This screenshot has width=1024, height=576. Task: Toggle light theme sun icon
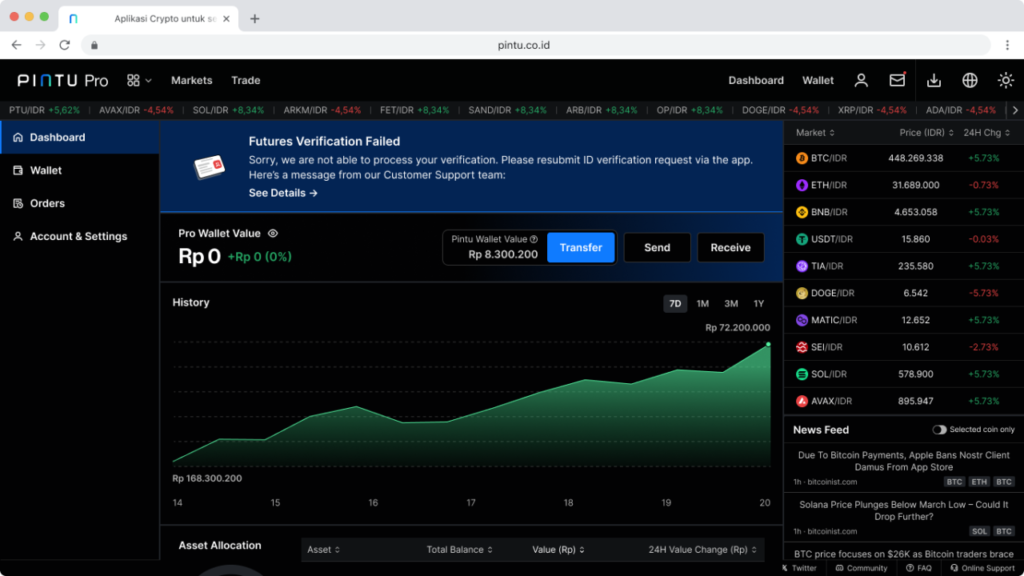pos(1006,80)
